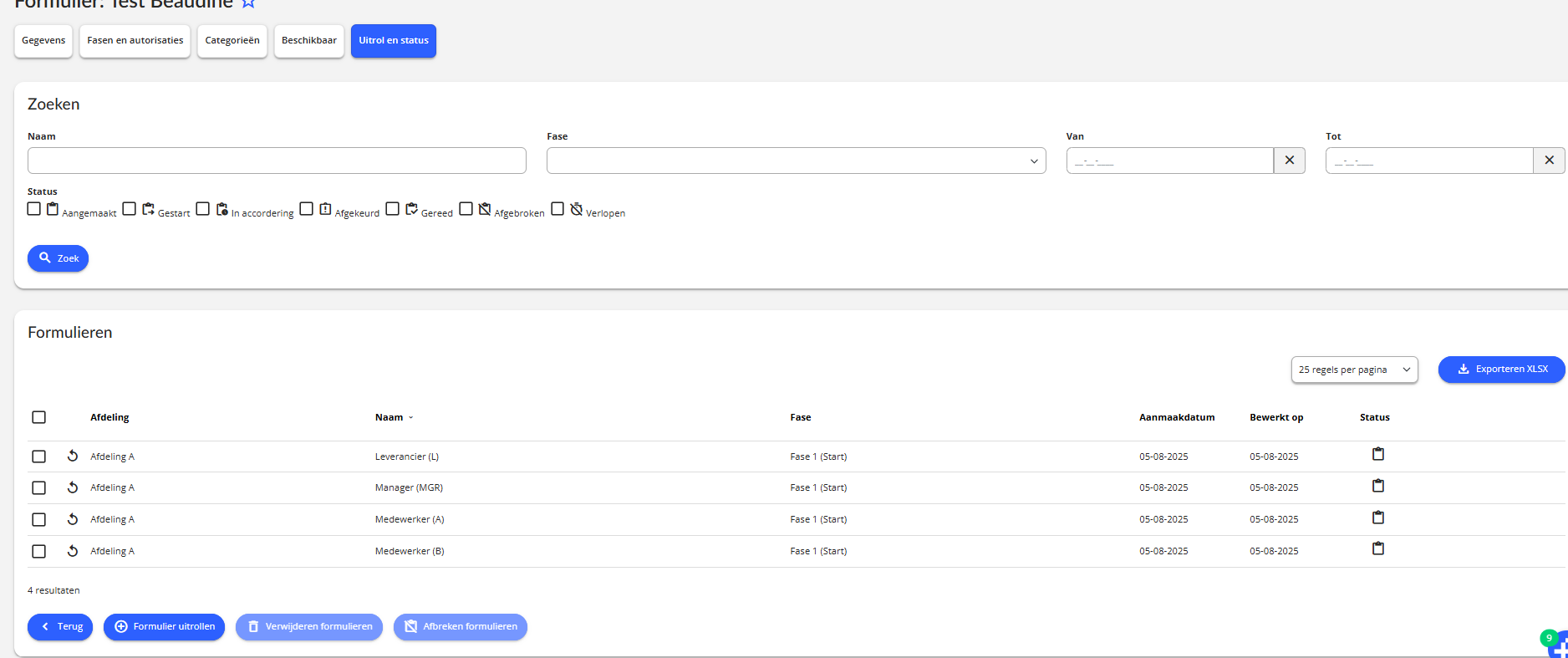This screenshot has height=658, width=1568.
Task: Toggle the Verlopen status checkbox
Action: point(557,209)
